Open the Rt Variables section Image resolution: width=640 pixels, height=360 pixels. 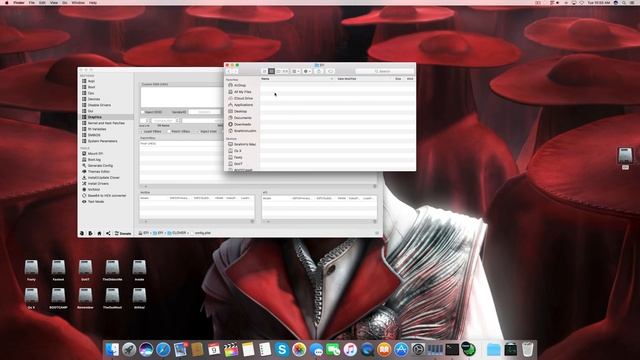97,129
